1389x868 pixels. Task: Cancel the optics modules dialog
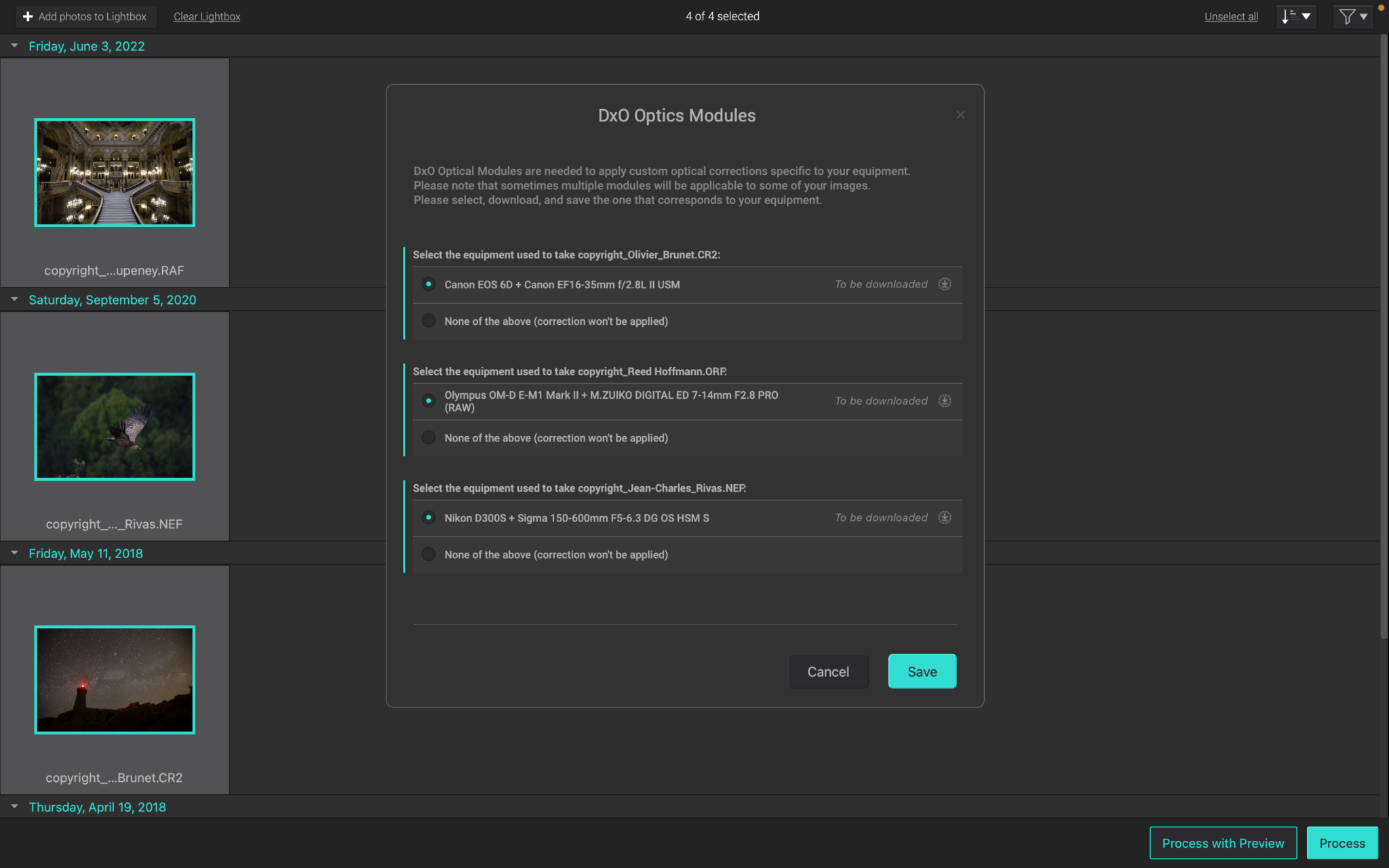(828, 671)
